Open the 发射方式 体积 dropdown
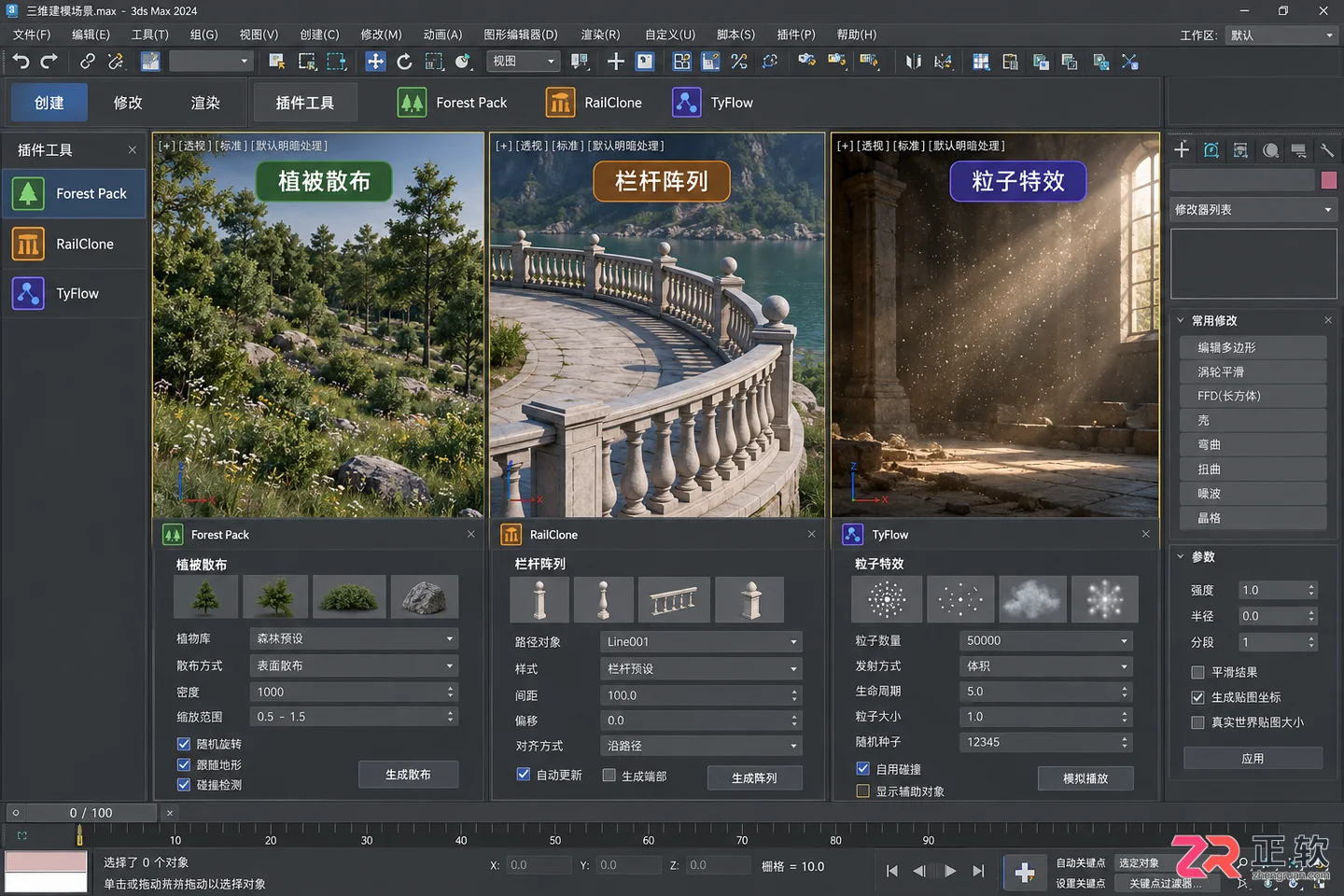This screenshot has width=1344, height=896. click(x=1045, y=666)
